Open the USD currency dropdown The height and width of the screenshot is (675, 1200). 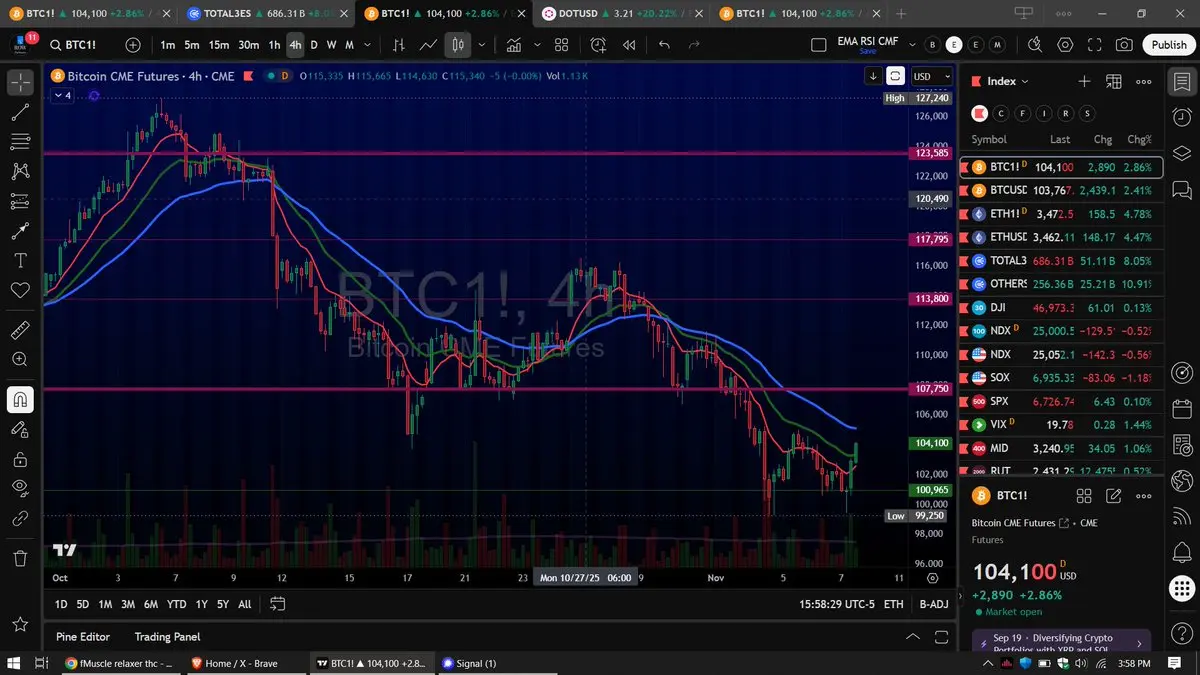coord(931,76)
